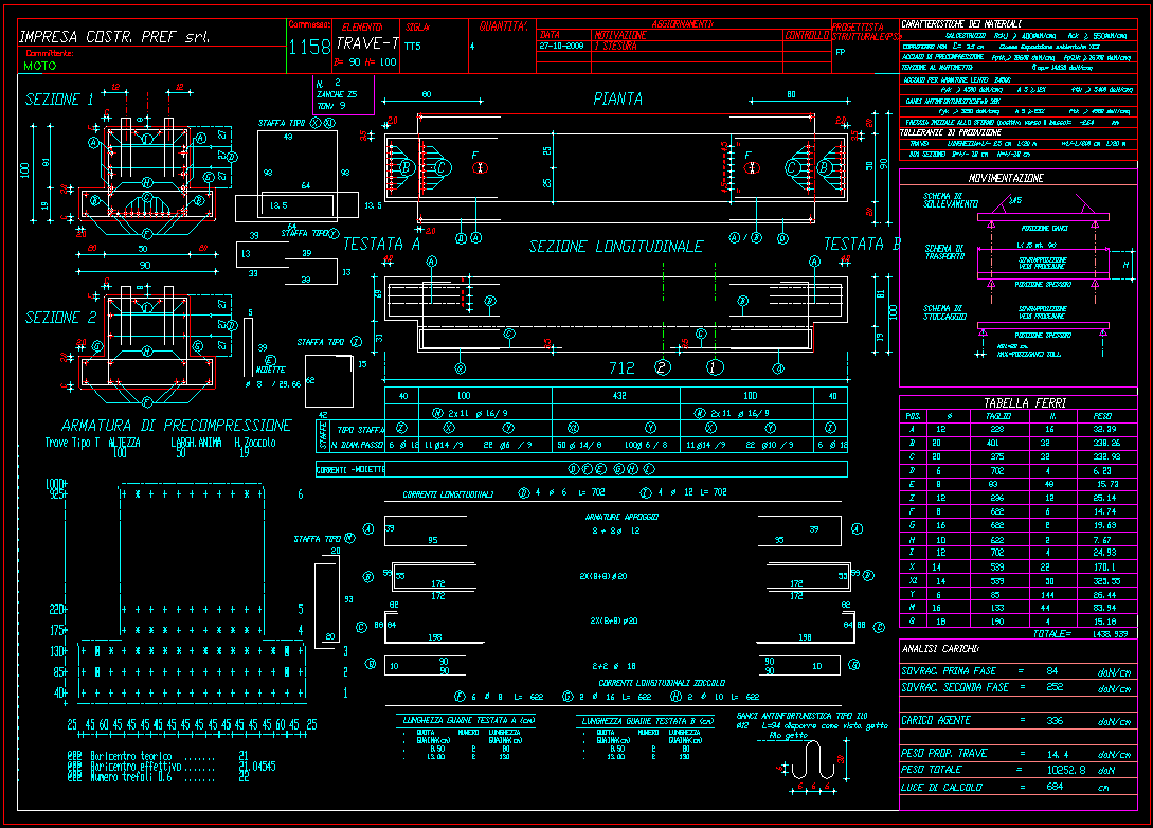Select the MOVIMENTAZIONE panel heading
The width and height of the screenshot is (1153, 828).
[x=1007, y=178]
